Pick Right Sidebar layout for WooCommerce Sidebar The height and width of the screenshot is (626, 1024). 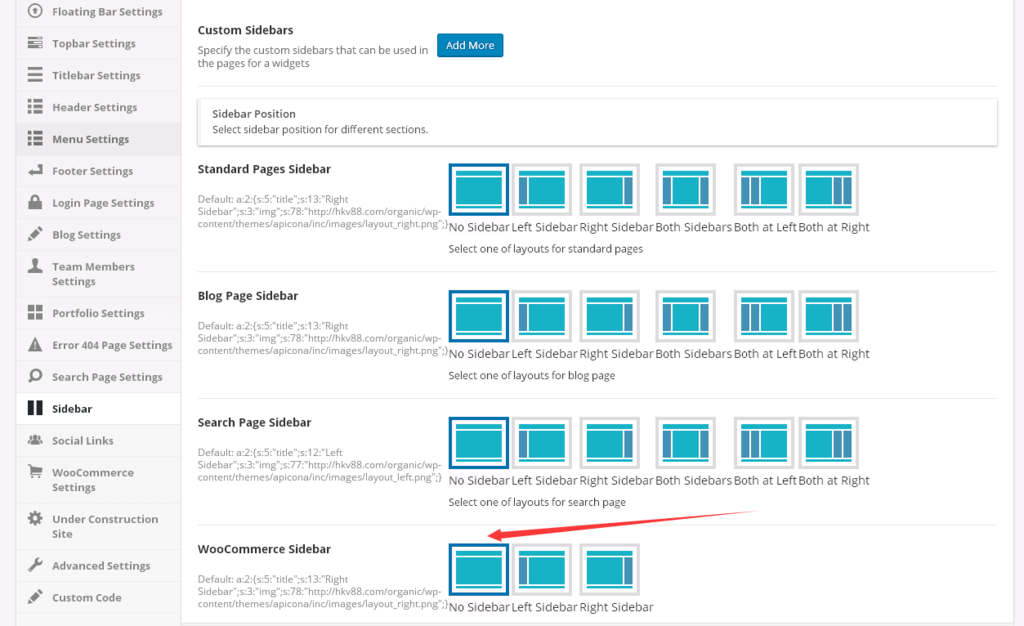point(609,570)
